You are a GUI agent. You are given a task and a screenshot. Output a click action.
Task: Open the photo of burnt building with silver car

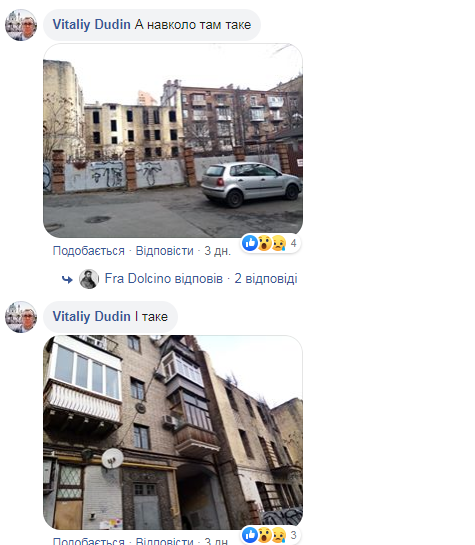click(x=173, y=141)
